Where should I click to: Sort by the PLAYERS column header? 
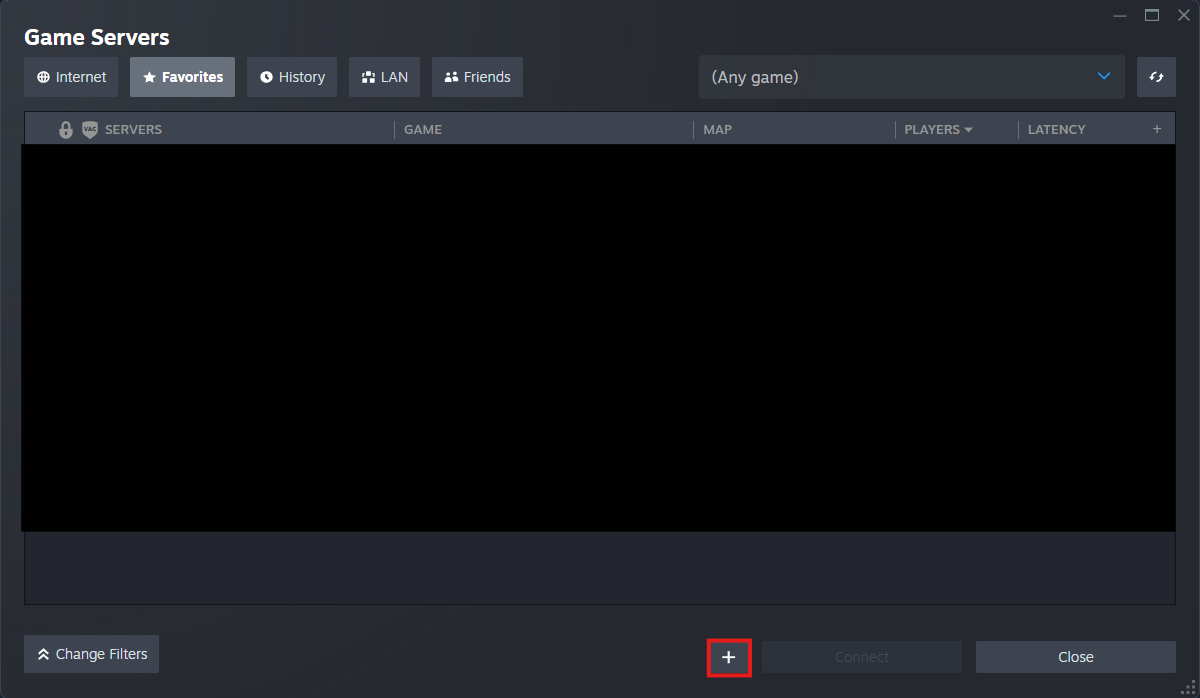[x=938, y=130]
